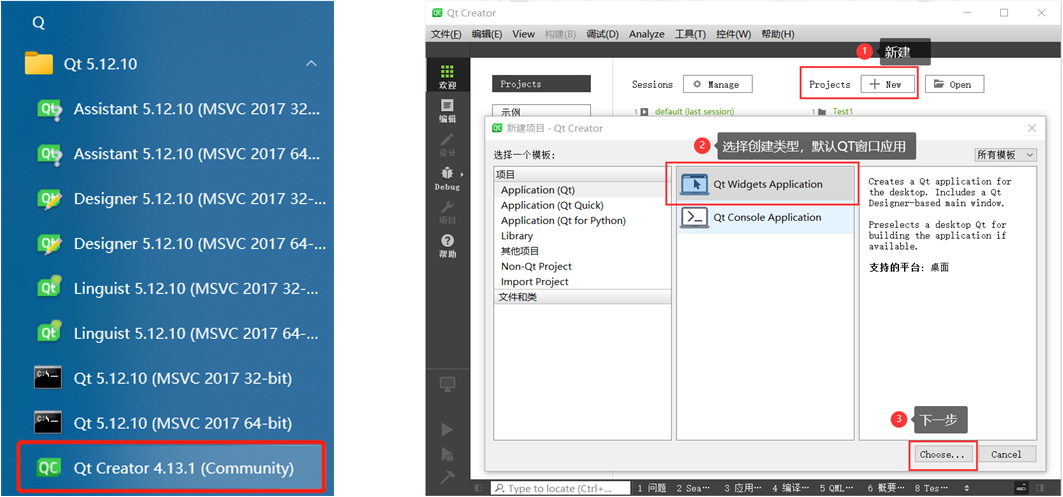Click the Open project button
Screen dimensions: 1063x497
[954, 84]
